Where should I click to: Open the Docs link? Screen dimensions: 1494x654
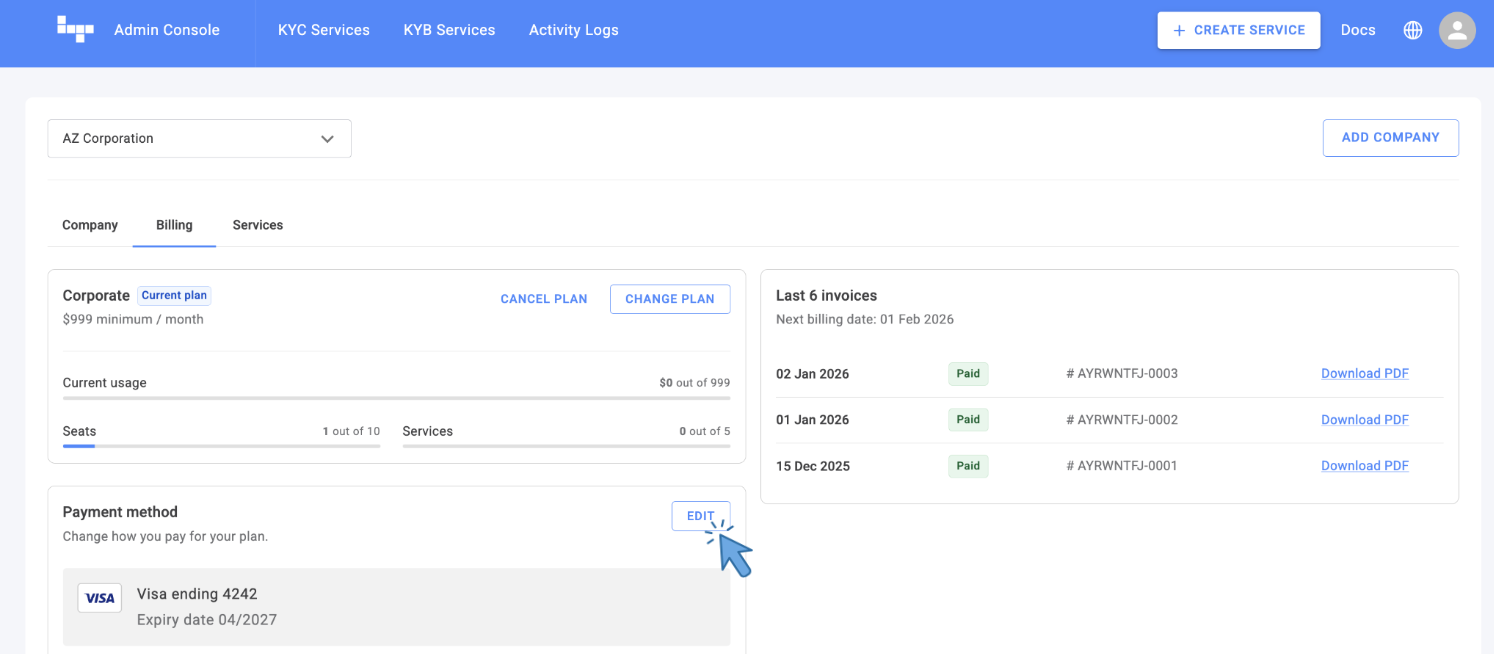1357,30
